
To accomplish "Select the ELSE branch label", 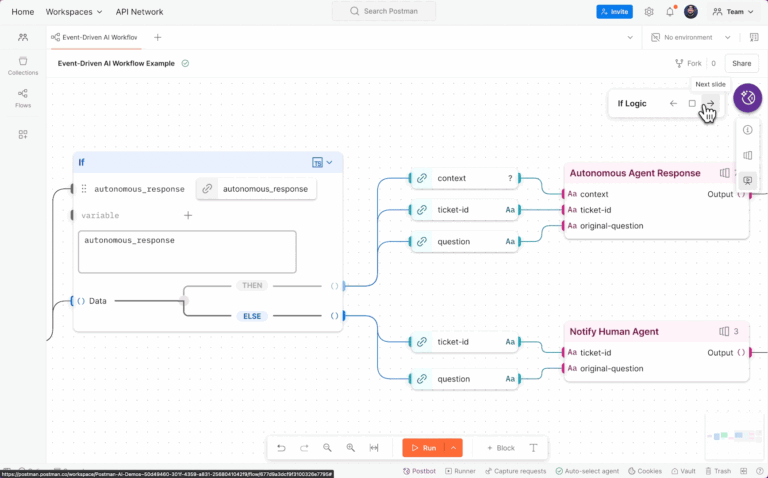I will coord(252,316).
